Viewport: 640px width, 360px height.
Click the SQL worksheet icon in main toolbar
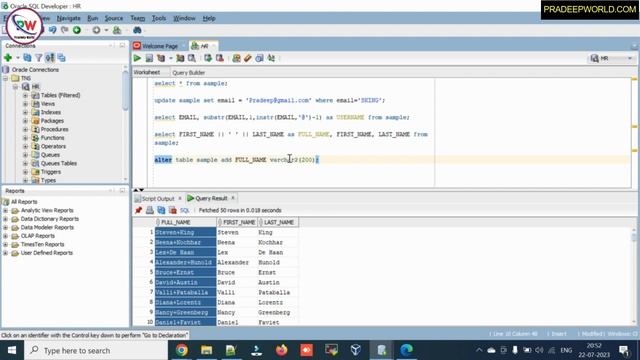coord(117,30)
